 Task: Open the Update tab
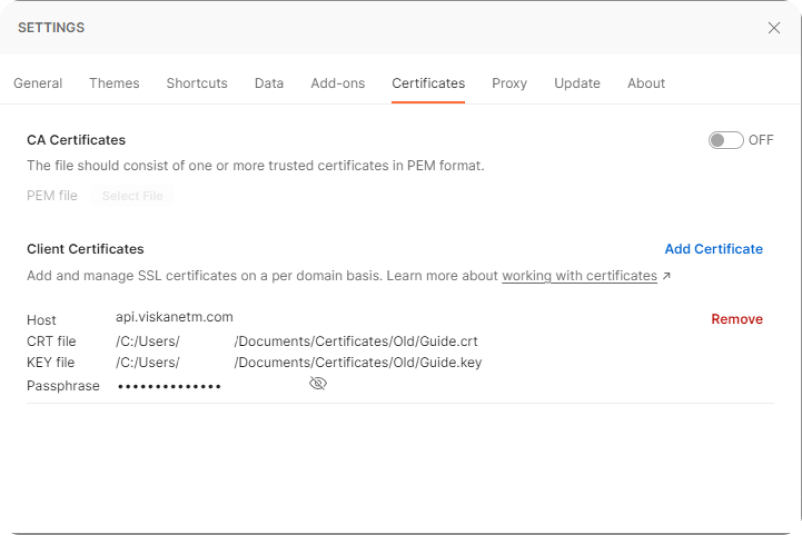(577, 83)
